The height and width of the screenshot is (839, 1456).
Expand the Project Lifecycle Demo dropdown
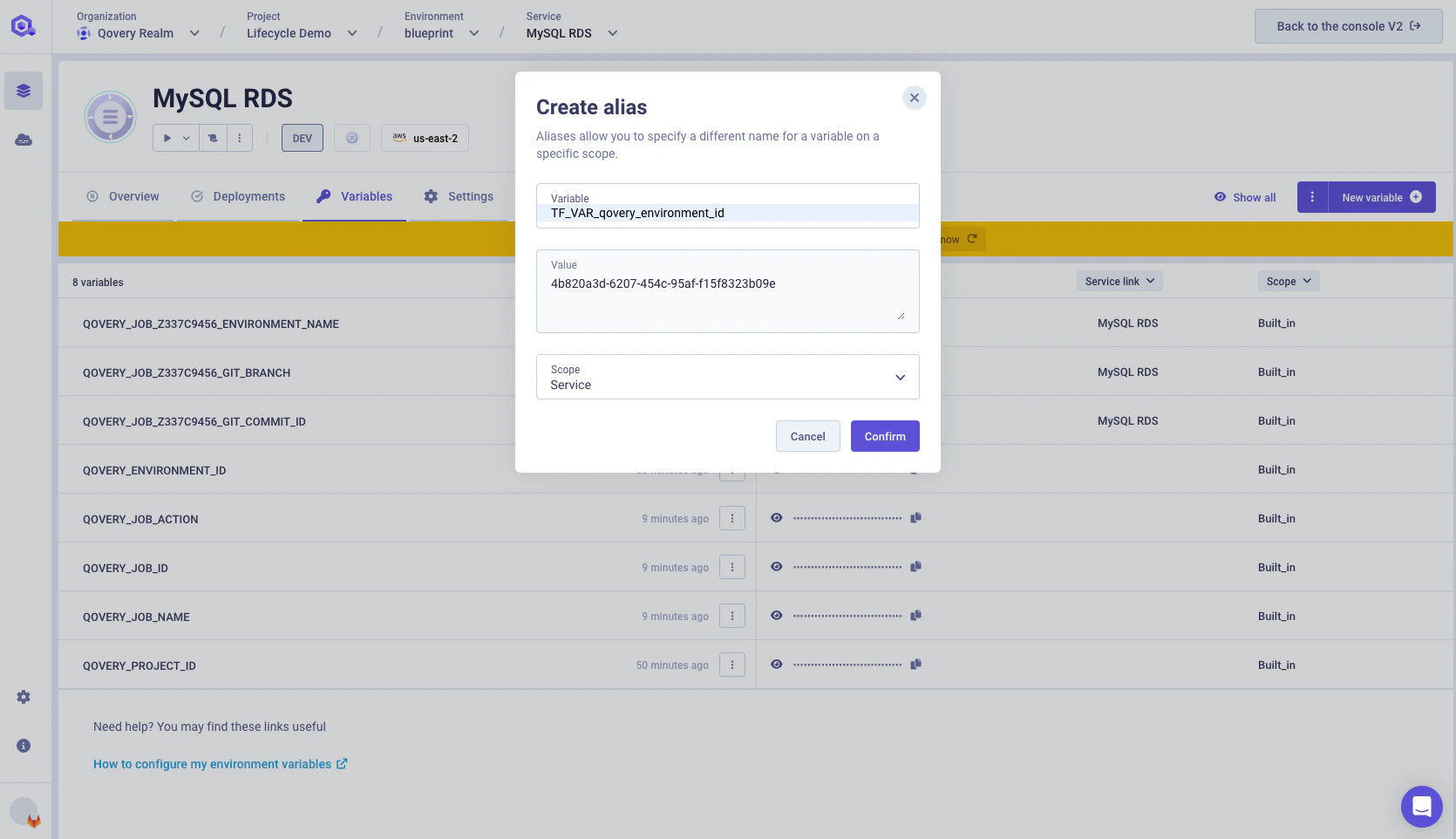point(352,33)
